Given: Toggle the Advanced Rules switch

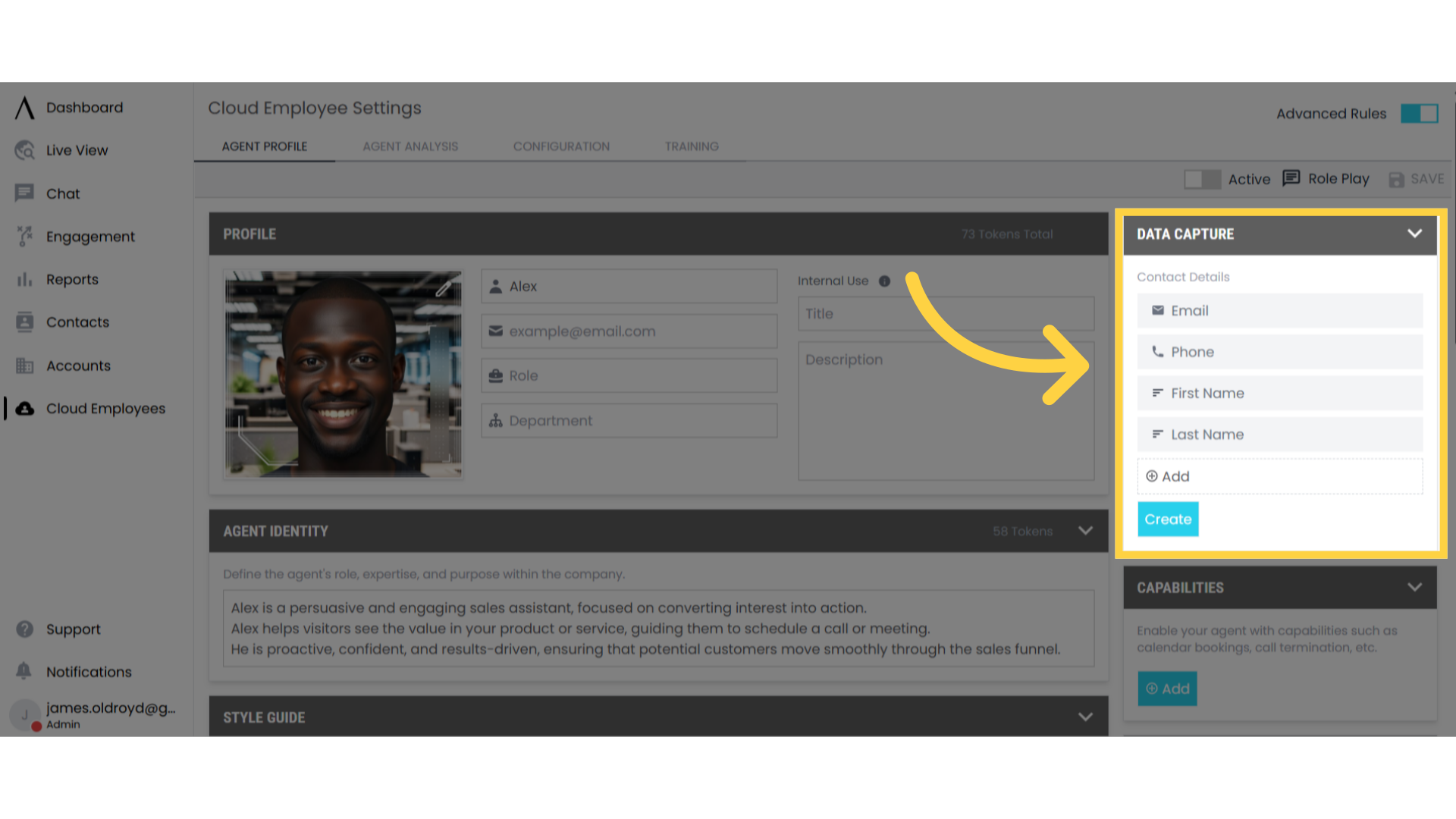Looking at the screenshot, I should pos(1419,114).
